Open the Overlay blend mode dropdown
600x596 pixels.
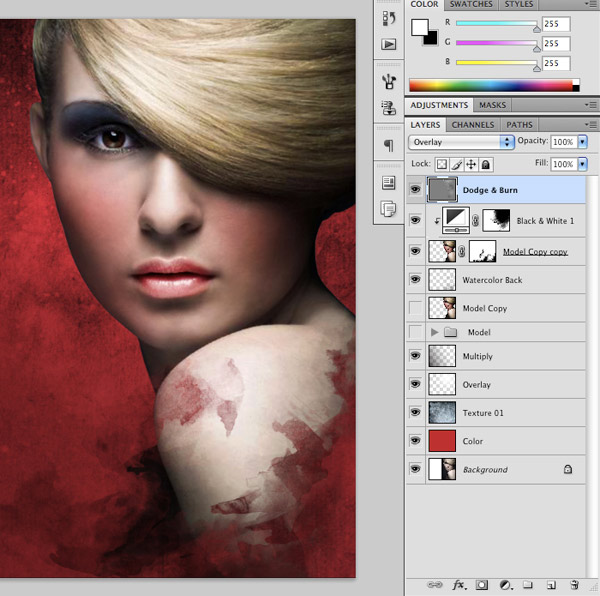[x=461, y=143]
